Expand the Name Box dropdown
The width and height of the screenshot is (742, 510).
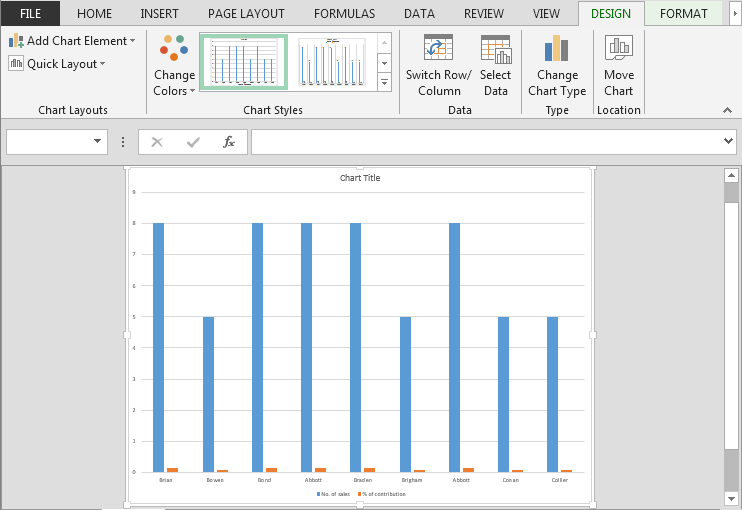pyautogui.click(x=97, y=141)
